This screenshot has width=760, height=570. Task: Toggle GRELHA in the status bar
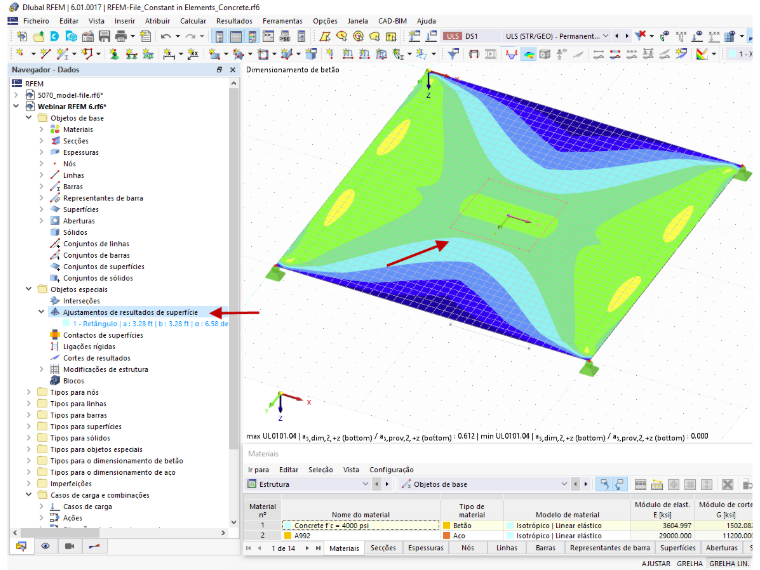(689, 564)
